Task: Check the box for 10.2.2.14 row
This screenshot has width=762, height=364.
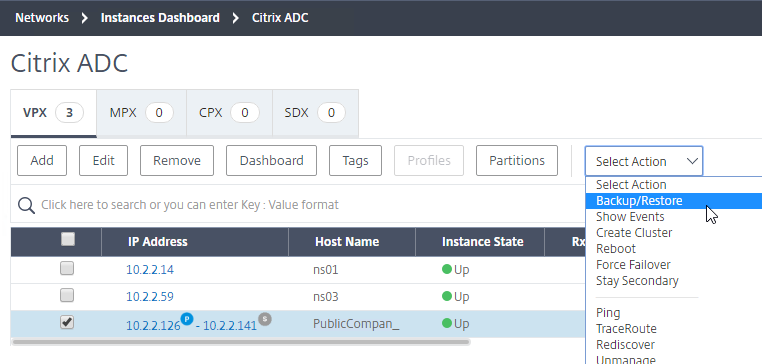Action: (x=67, y=268)
